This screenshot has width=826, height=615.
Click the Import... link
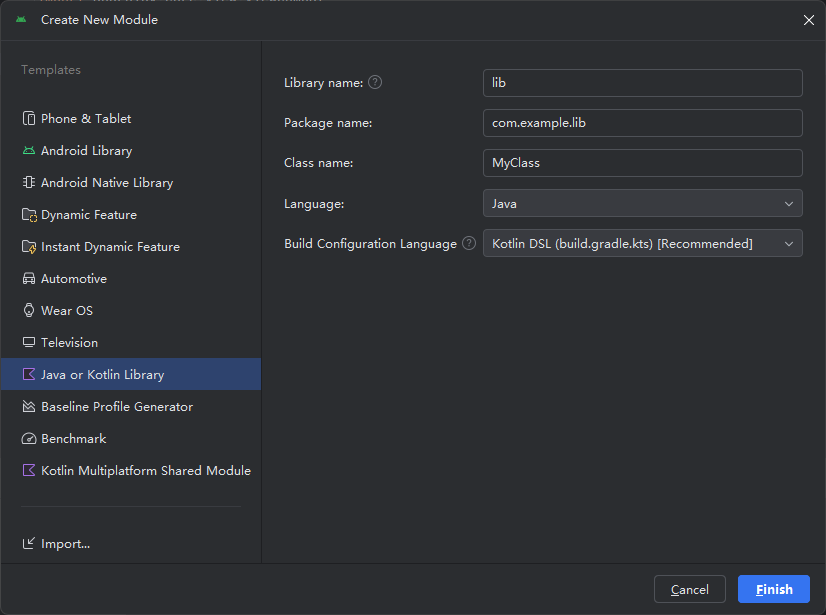point(64,544)
